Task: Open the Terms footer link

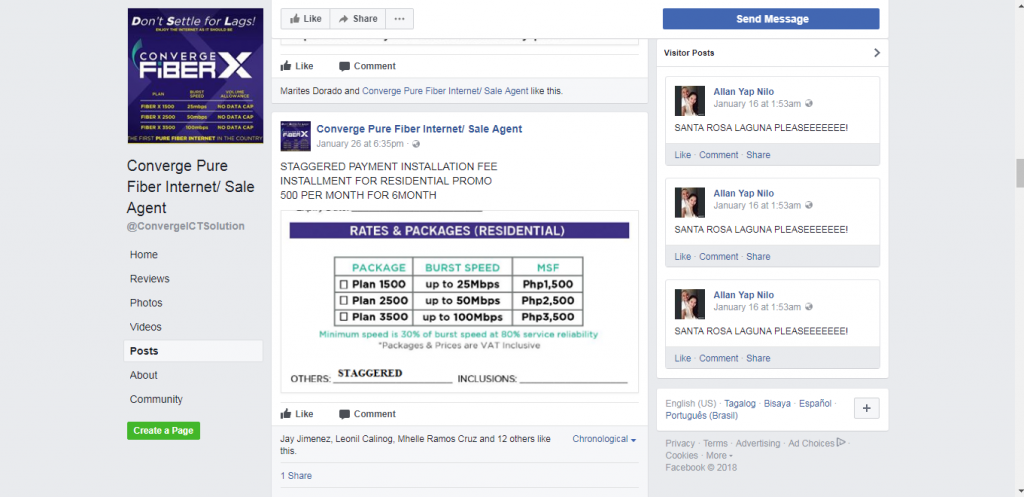Action: [715, 443]
